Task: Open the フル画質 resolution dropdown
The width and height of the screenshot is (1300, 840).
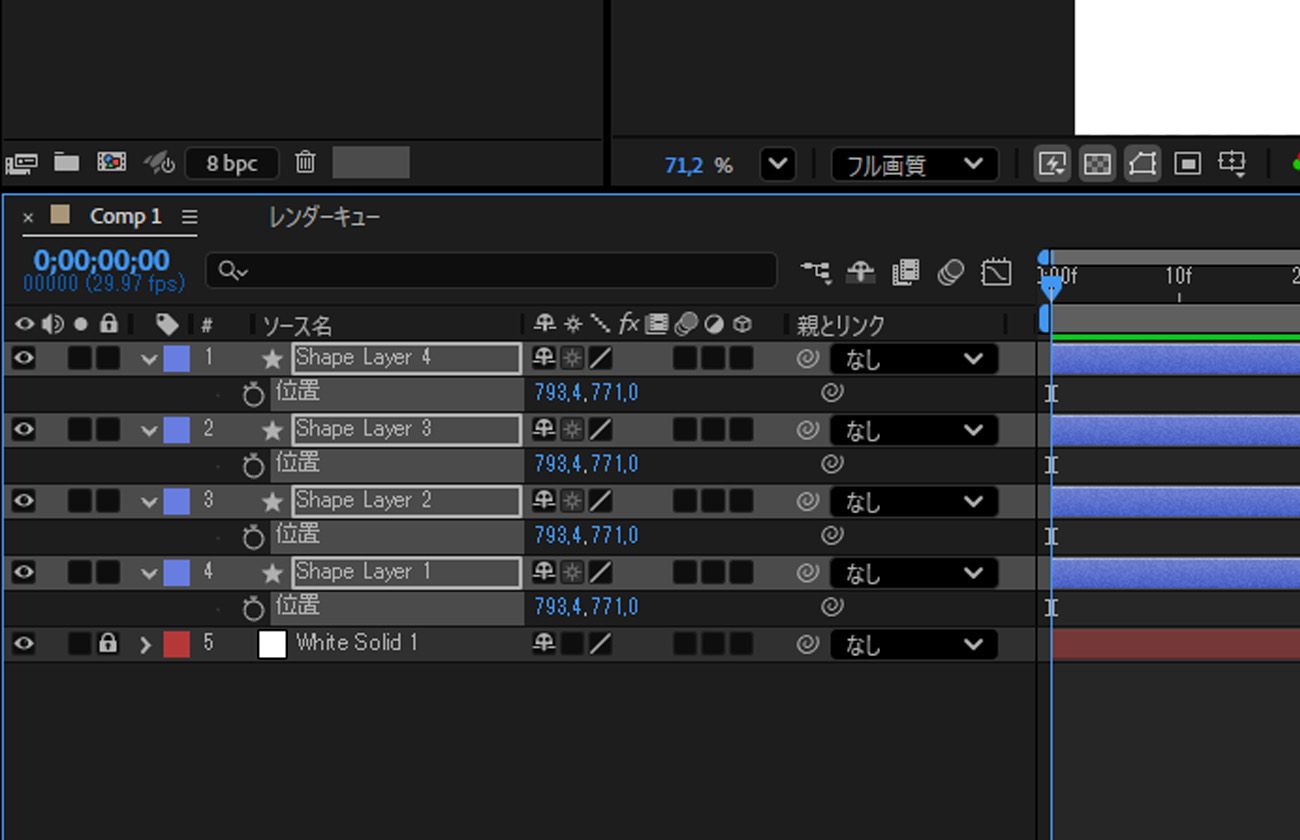Action: point(914,164)
